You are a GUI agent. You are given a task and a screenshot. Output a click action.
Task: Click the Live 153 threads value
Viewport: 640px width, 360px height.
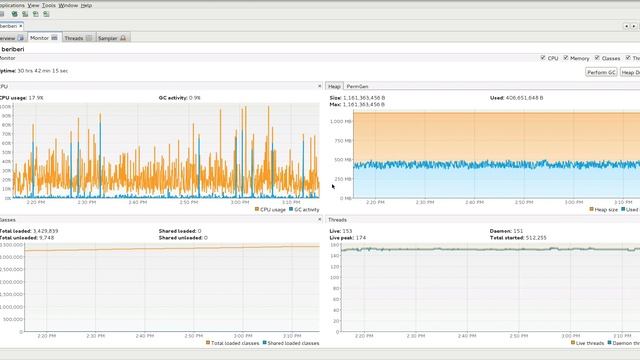coord(347,231)
